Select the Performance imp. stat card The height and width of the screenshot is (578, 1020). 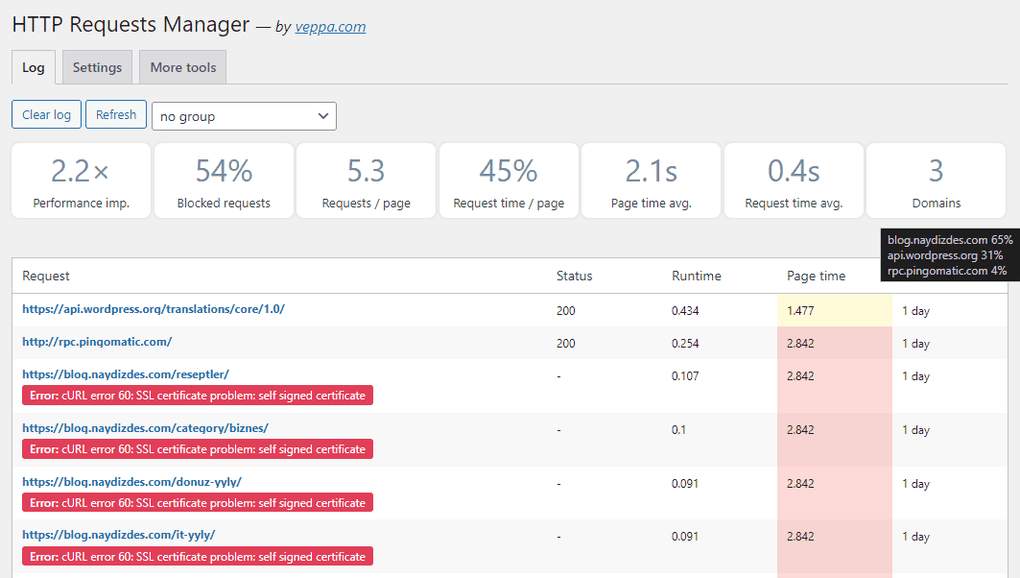[80, 180]
